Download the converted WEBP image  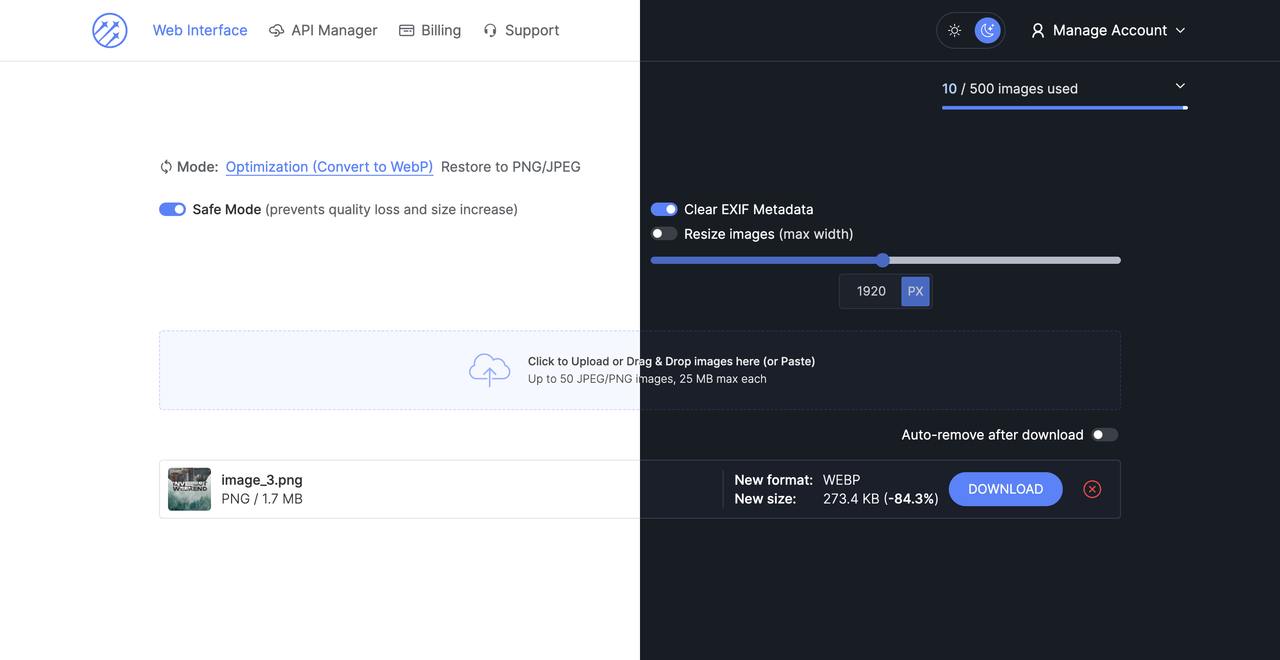pos(1005,489)
